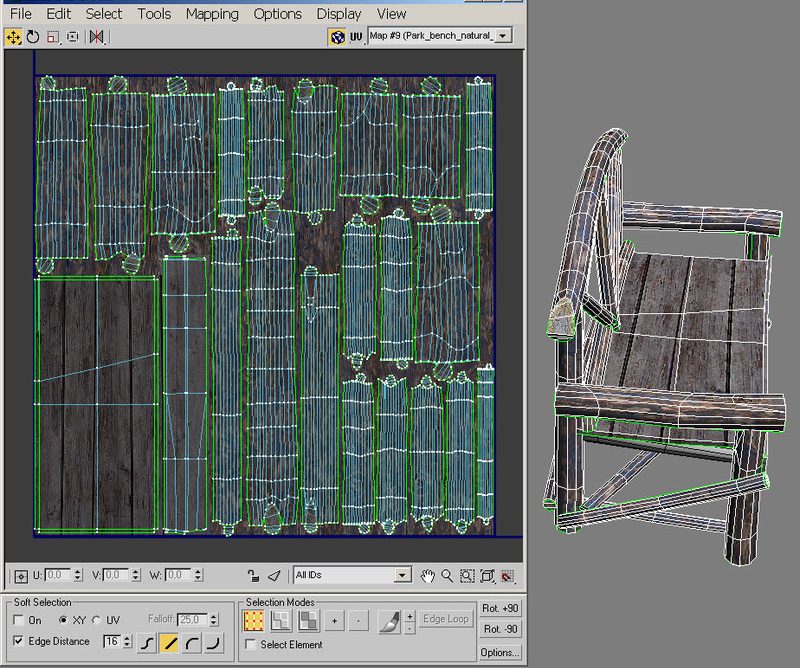Viewport: 800px width, 668px height.
Task: Click the Rot. +90 button
Action: point(500,609)
